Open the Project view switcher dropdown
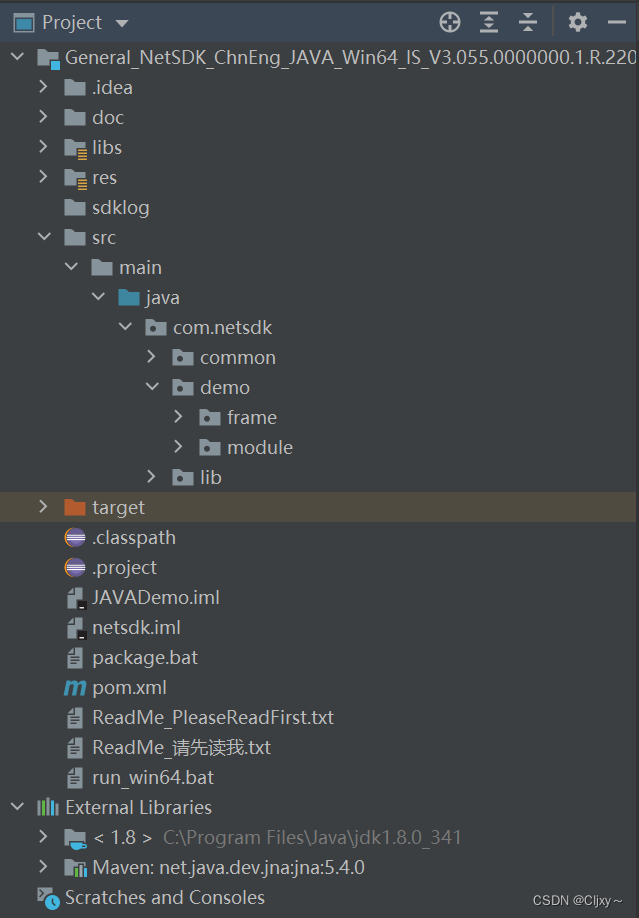639x918 pixels. point(122,21)
